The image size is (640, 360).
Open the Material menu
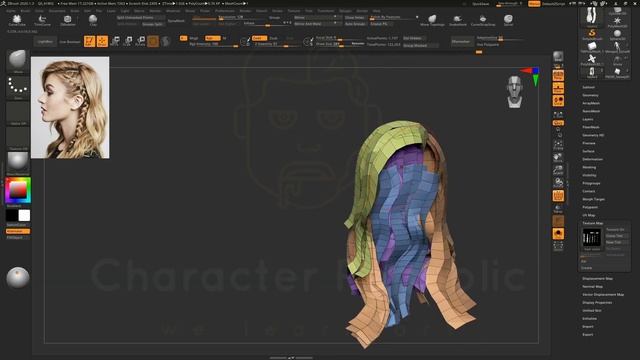click(173, 11)
